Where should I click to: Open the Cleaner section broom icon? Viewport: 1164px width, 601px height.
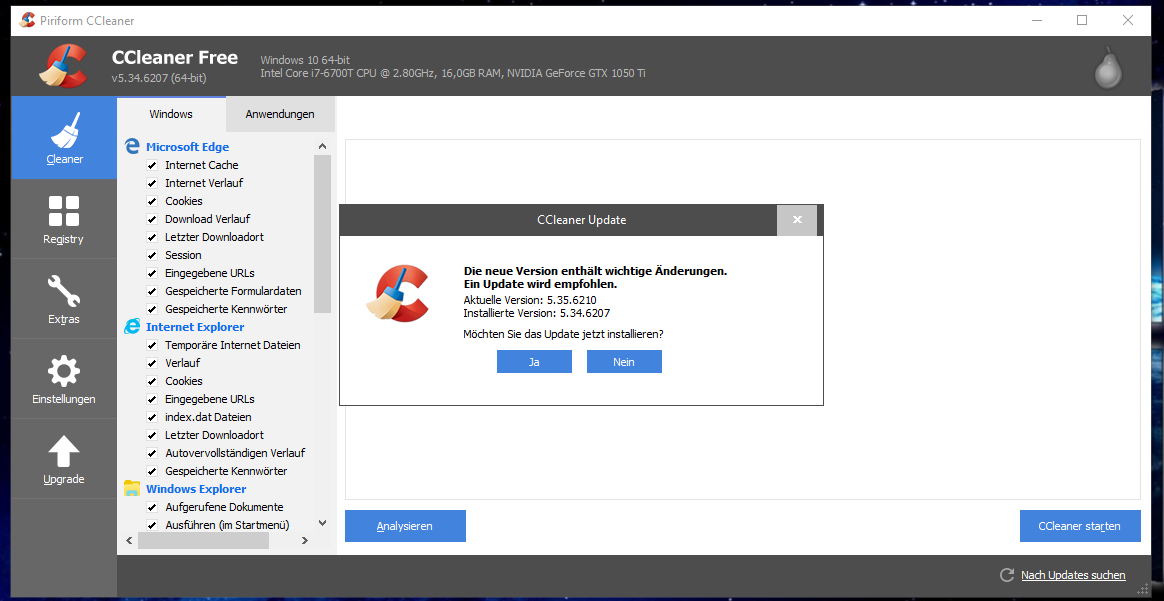(x=64, y=130)
